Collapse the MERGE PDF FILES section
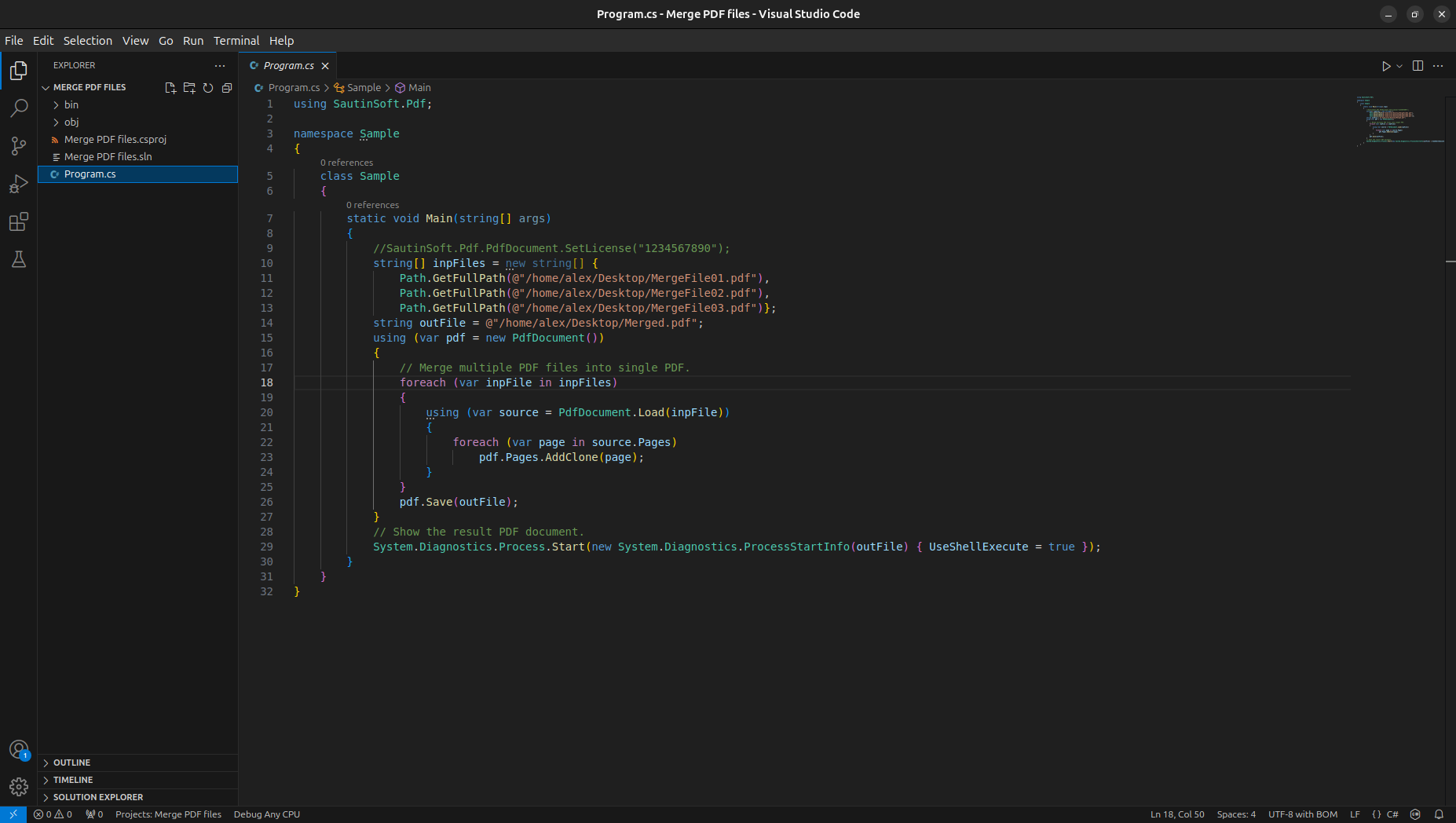The width and height of the screenshot is (1456, 823). tap(89, 88)
